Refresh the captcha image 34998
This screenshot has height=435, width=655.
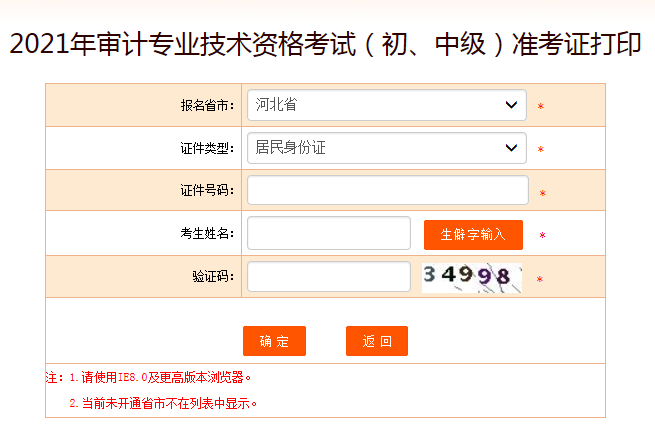(471, 277)
